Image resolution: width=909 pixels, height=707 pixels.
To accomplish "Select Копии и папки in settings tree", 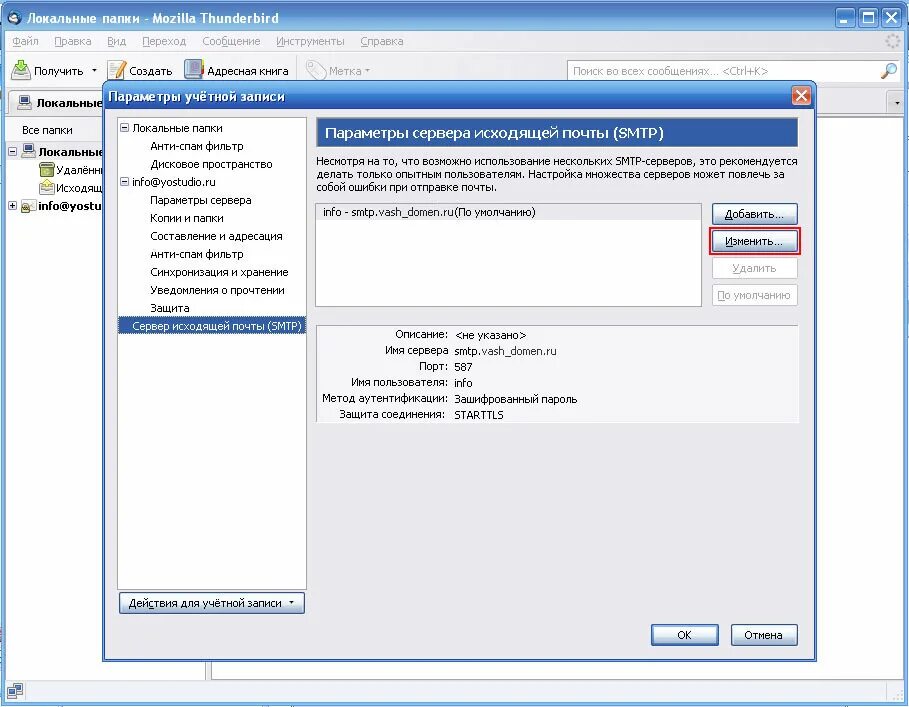I will click(x=187, y=218).
